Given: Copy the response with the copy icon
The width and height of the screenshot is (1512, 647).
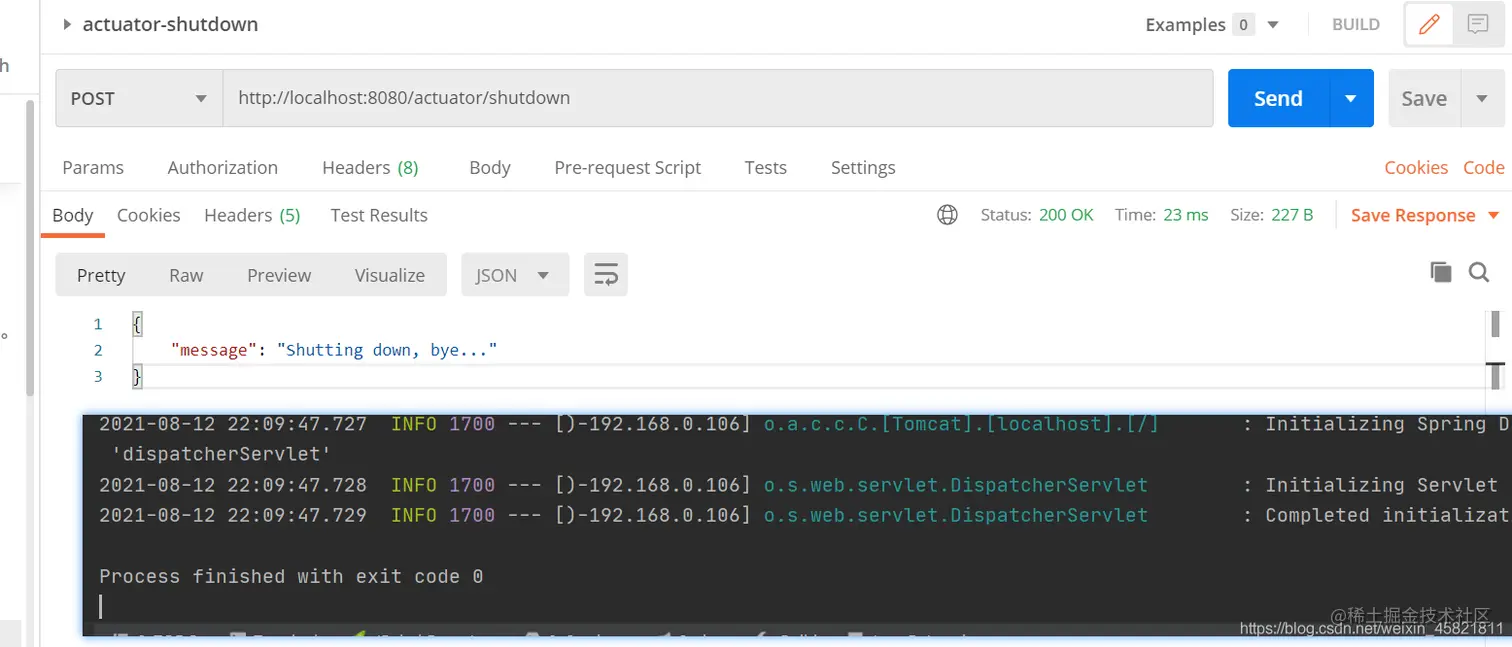Looking at the screenshot, I should pos(1441,272).
